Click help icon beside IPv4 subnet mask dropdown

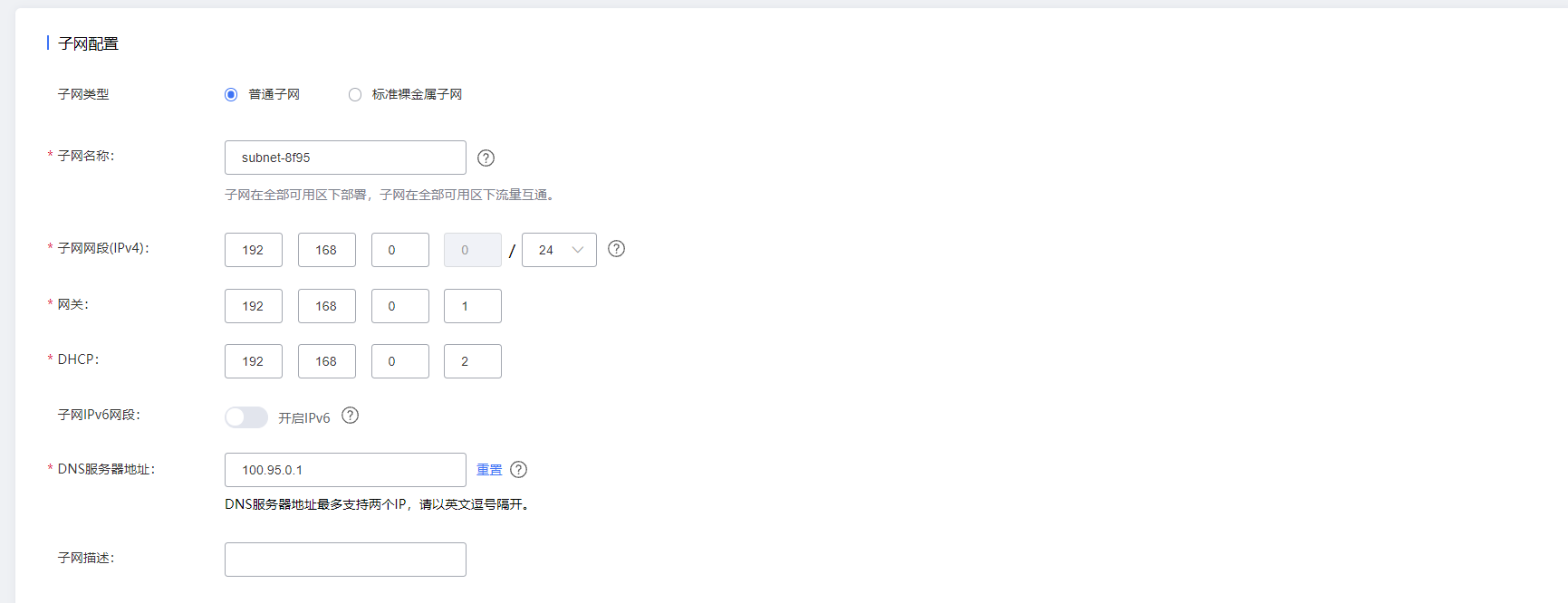(616, 248)
